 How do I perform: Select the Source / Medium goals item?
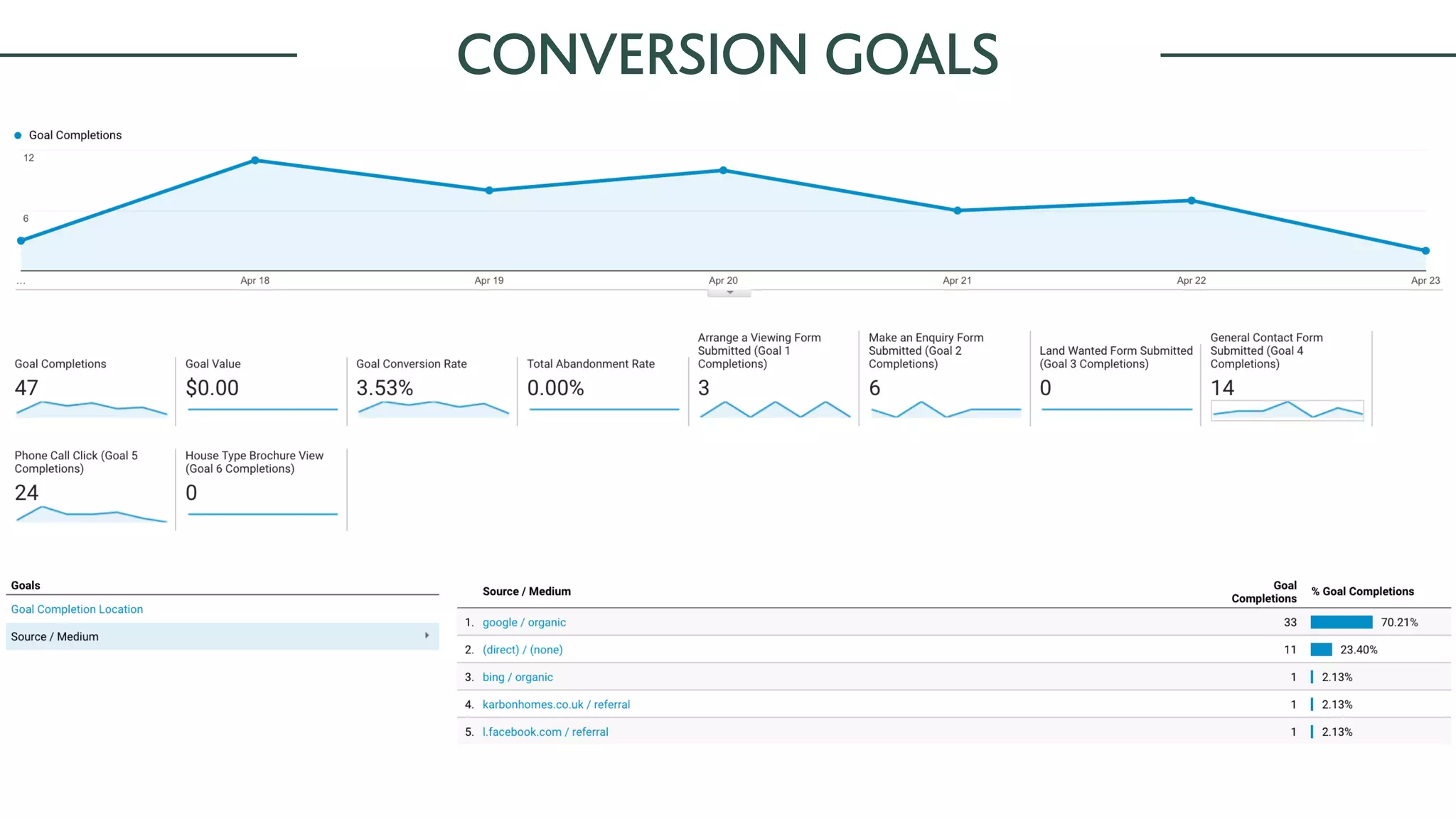(x=55, y=636)
